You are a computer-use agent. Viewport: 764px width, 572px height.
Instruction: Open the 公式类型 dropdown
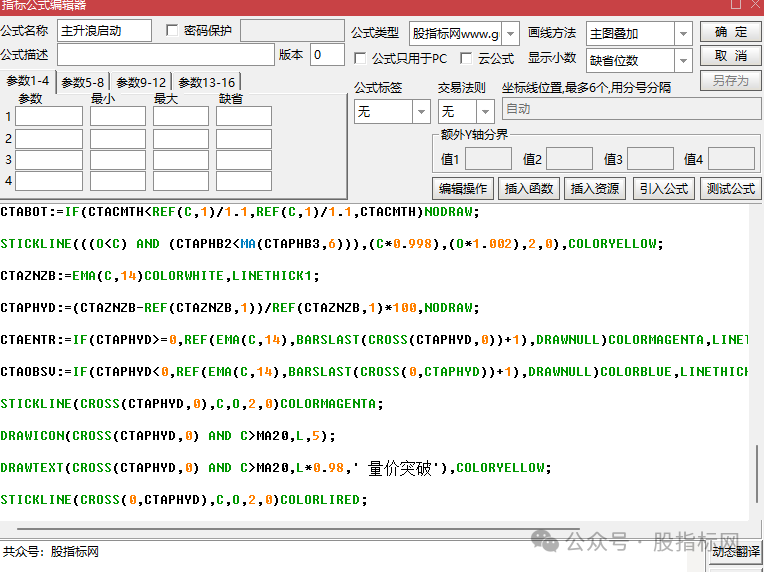pyautogui.click(x=511, y=34)
